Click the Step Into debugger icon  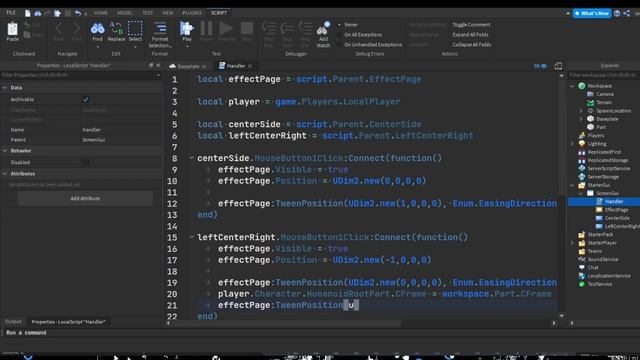click(x=269, y=29)
